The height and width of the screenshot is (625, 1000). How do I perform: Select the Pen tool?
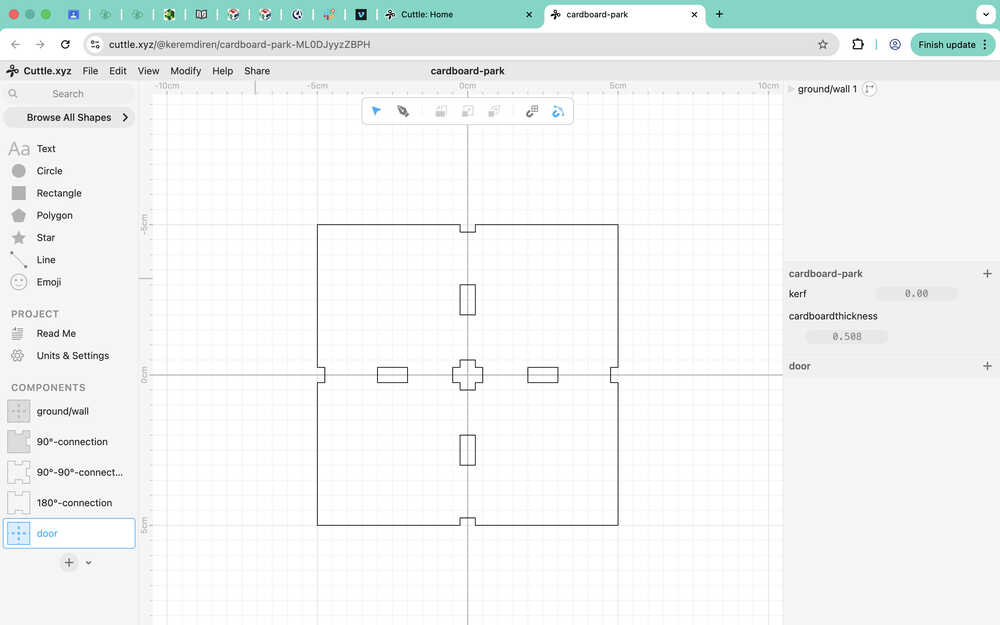(x=403, y=112)
